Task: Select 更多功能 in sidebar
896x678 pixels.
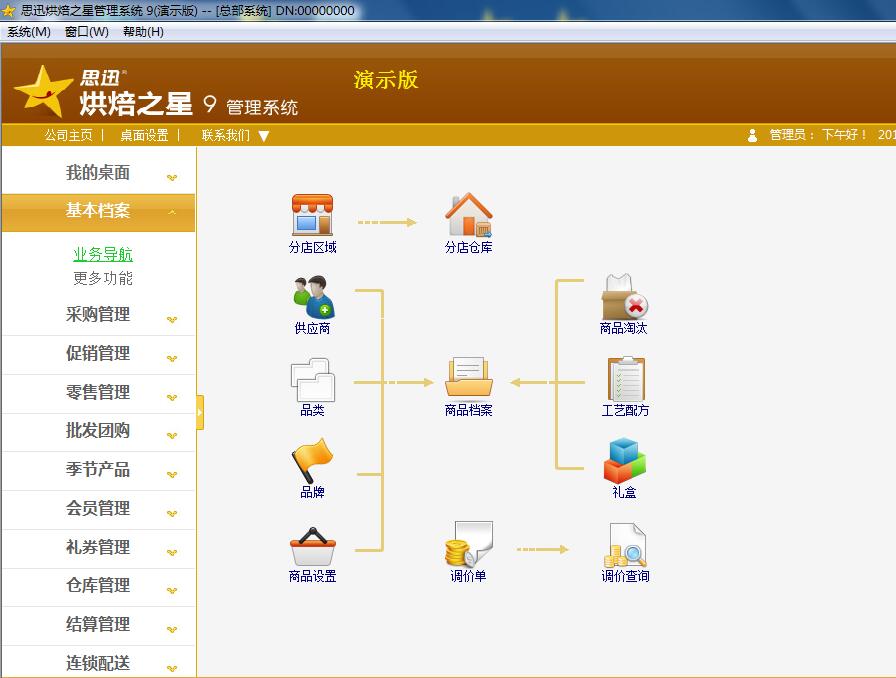Action: (103, 278)
